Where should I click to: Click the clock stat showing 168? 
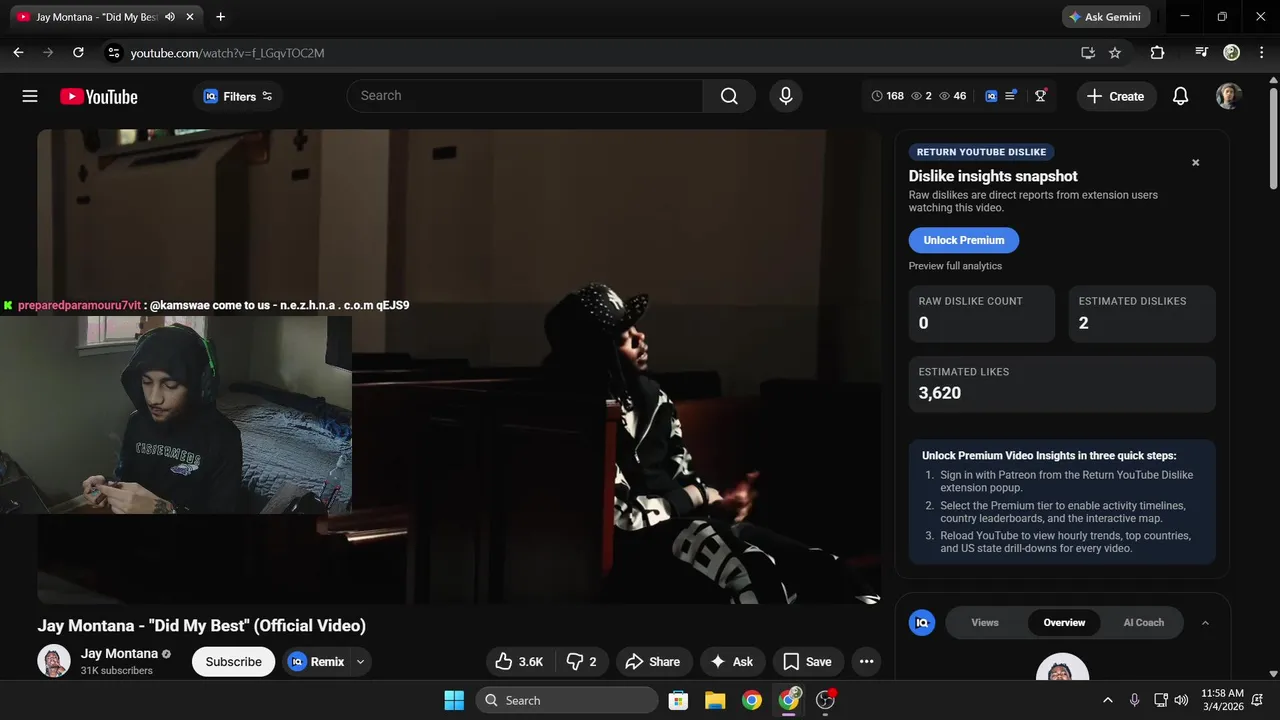888,96
